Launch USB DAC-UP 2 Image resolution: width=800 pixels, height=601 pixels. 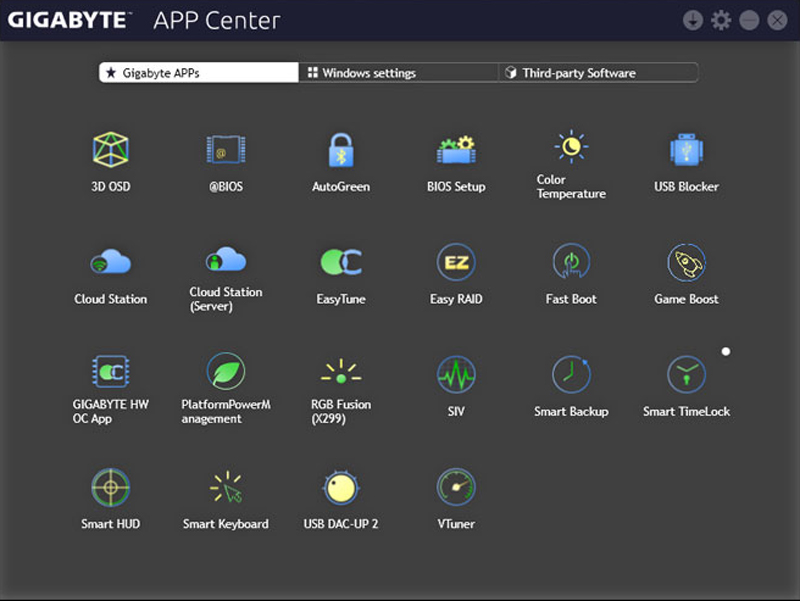(x=341, y=487)
